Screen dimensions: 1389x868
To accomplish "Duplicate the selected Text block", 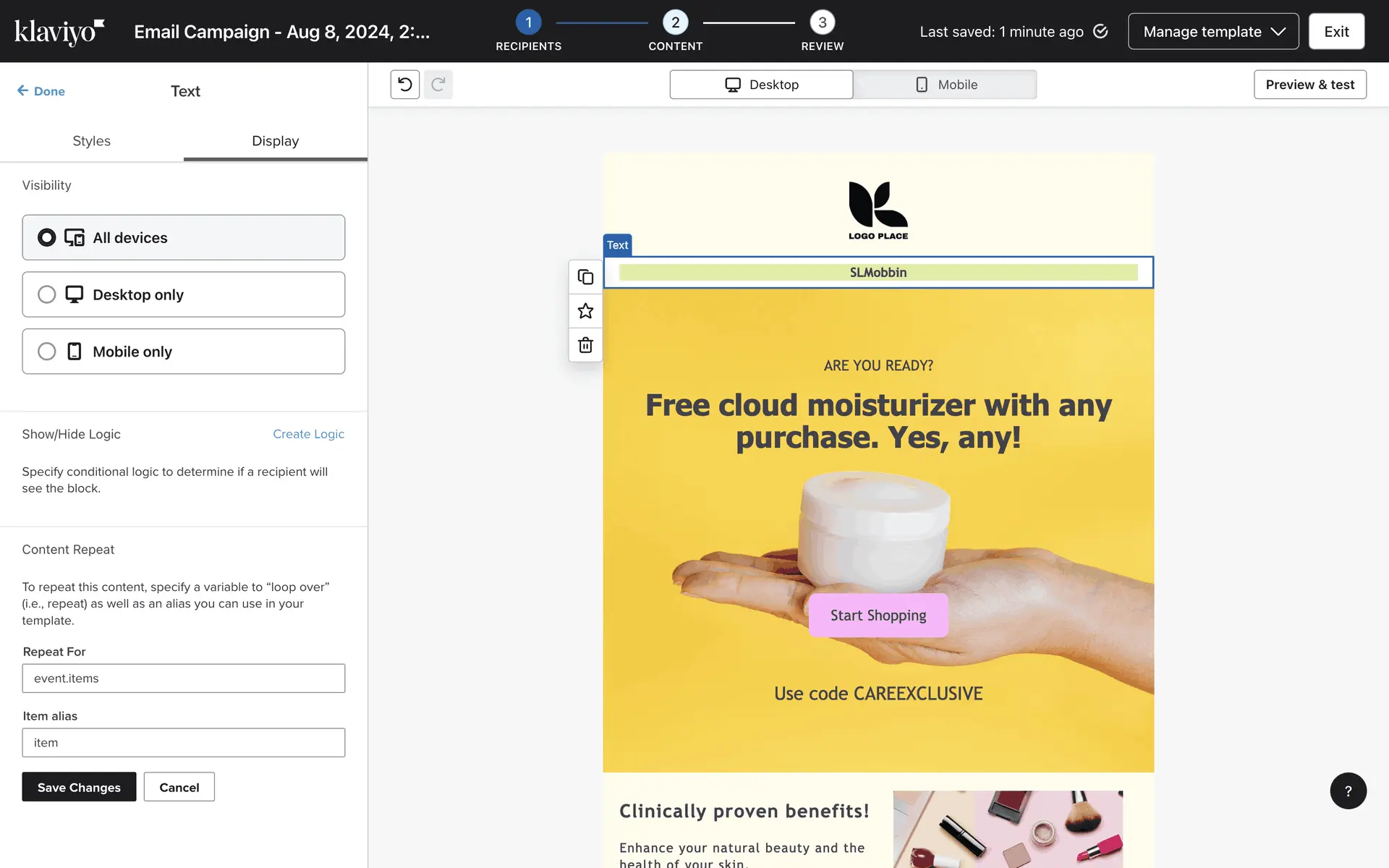I will point(585,277).
